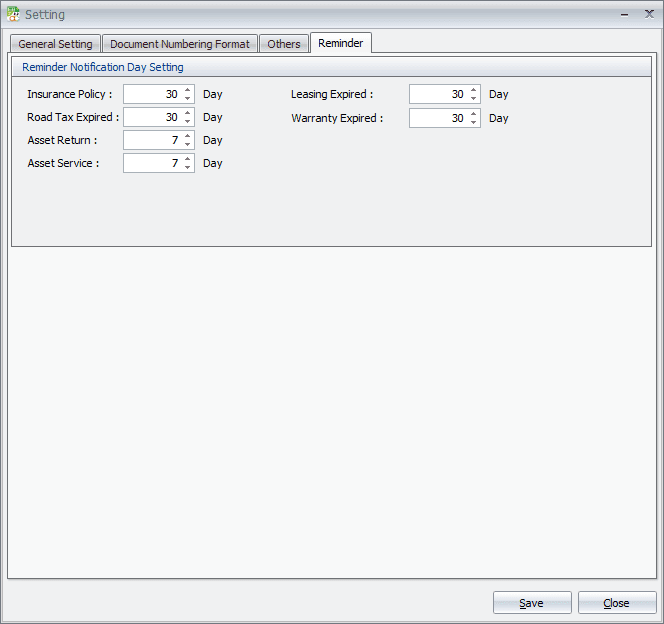Switch to the General Setting tab
The width and height of the screenshot is (664, 624).
[x=55, y=44]
